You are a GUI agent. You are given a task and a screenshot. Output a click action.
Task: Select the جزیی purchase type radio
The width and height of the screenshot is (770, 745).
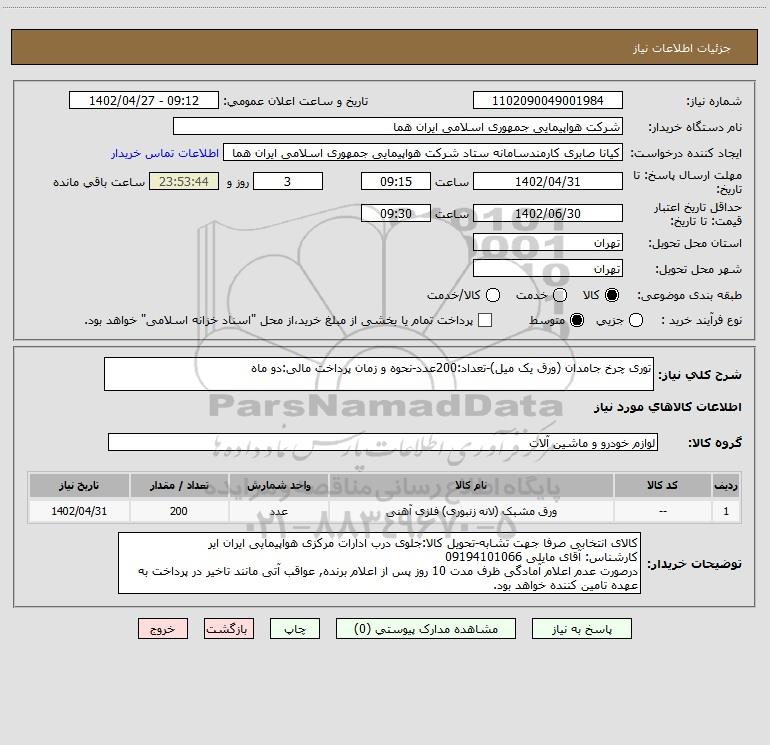point(636,320)
